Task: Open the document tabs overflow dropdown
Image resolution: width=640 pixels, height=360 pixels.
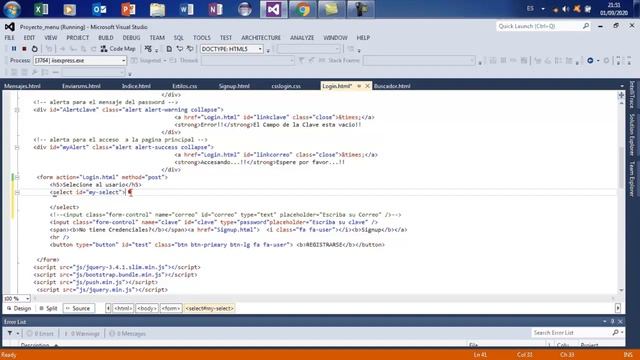Action: click(x=622, y=86)
